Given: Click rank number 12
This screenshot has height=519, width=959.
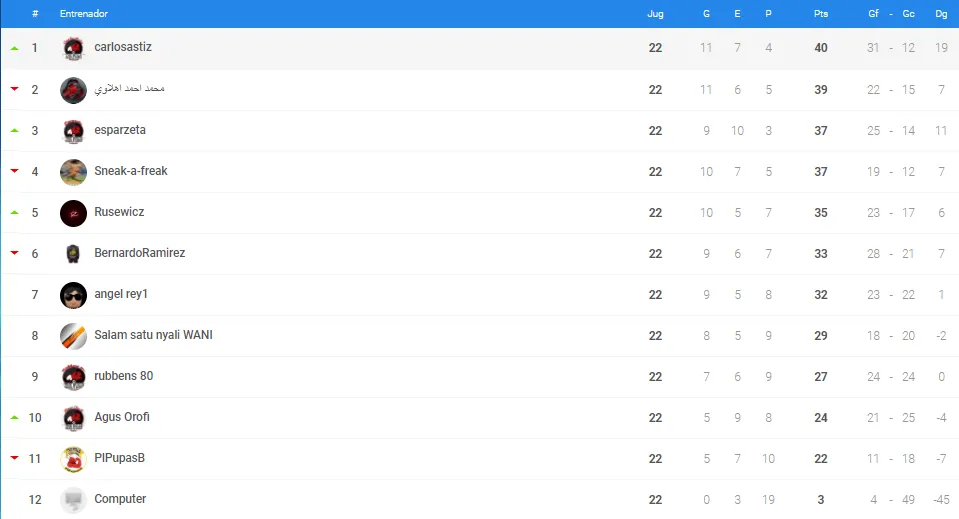Looking at the screenshot, I should [x=35, y=499].
